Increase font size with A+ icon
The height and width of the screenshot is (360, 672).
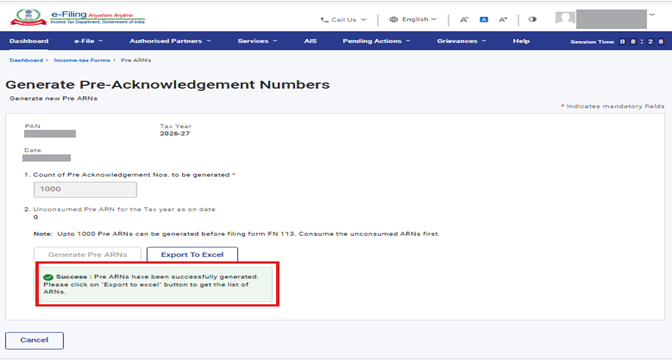[x=503, y=19]
